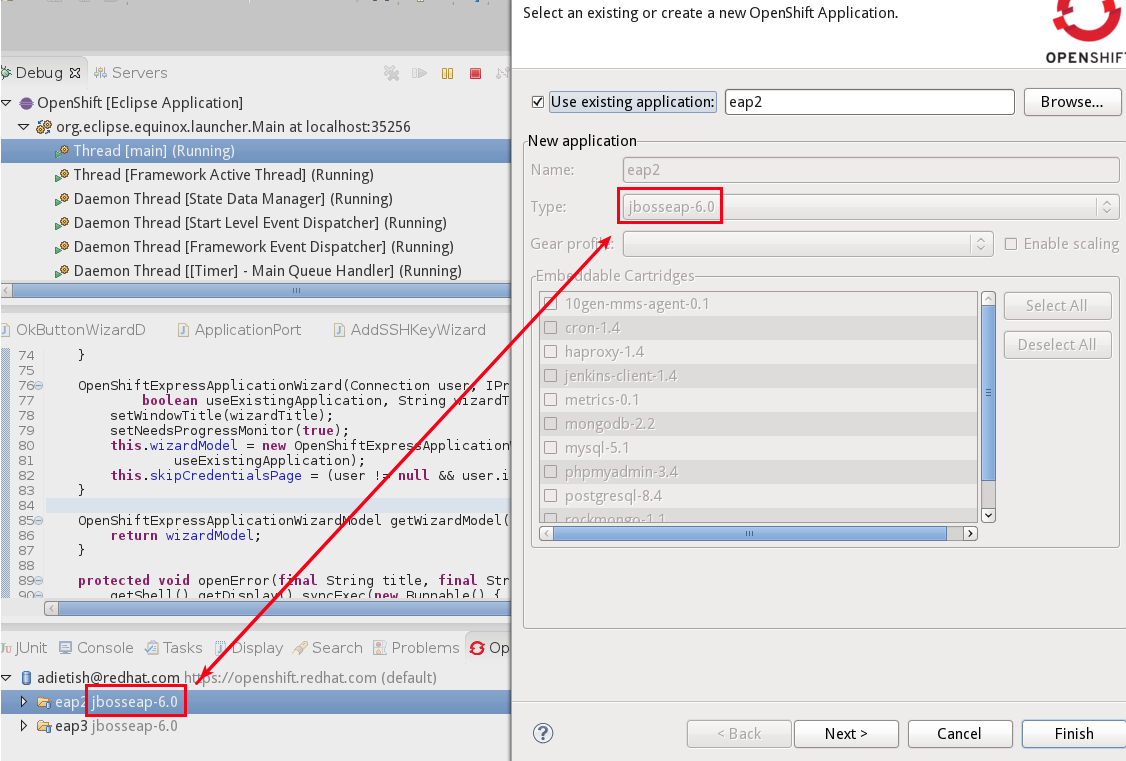Check the postgresql-8.4 cartridge
Screen dimensions: 1126x761
551,496
